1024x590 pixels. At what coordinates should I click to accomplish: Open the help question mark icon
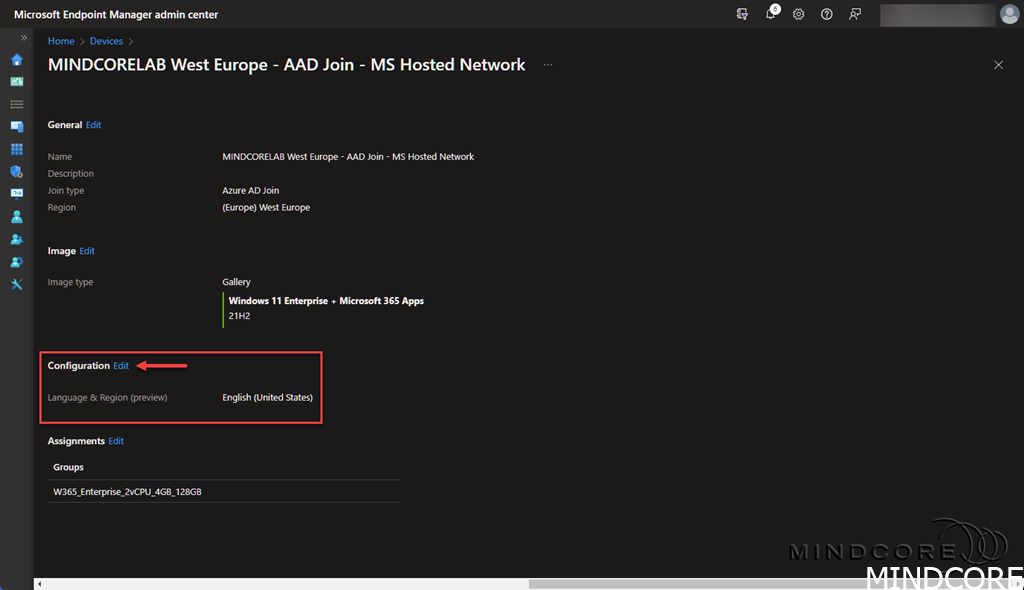[827, 14]
